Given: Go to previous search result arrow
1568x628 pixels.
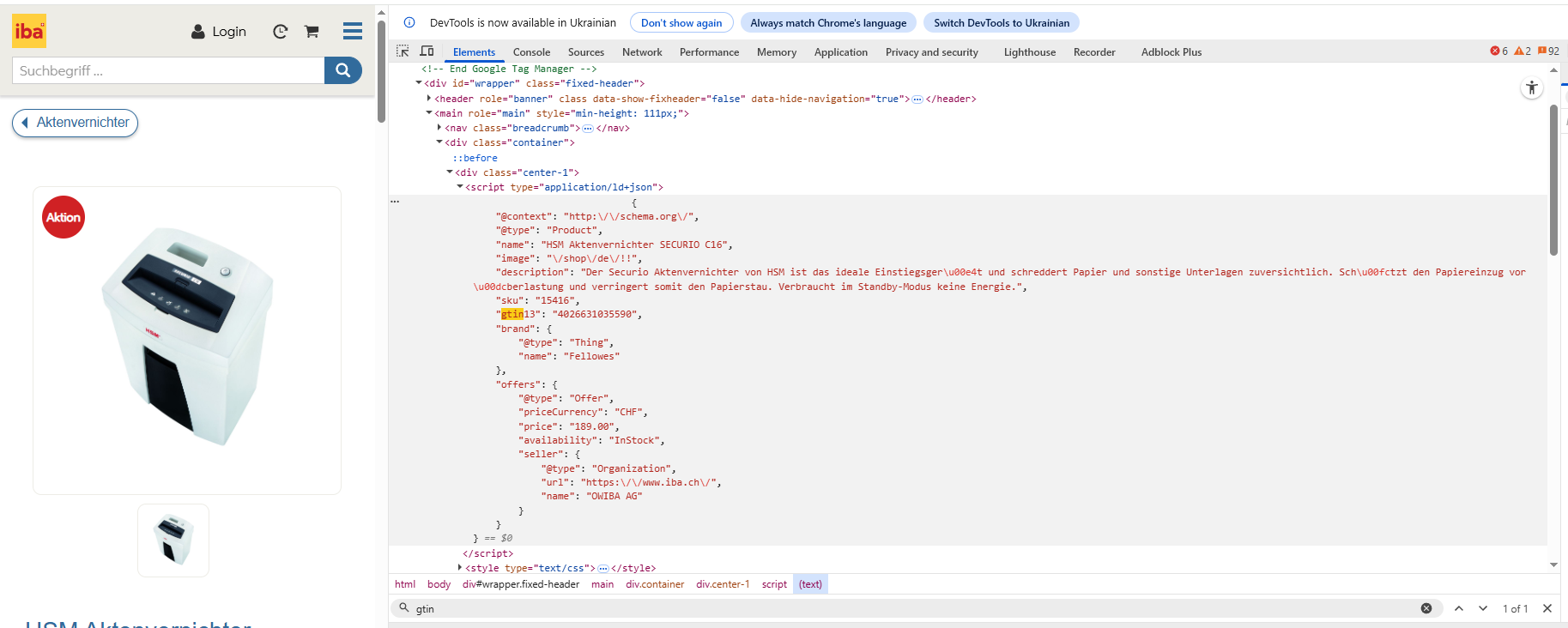Looking at the screenshot, I should click(x=1459, y=608).
